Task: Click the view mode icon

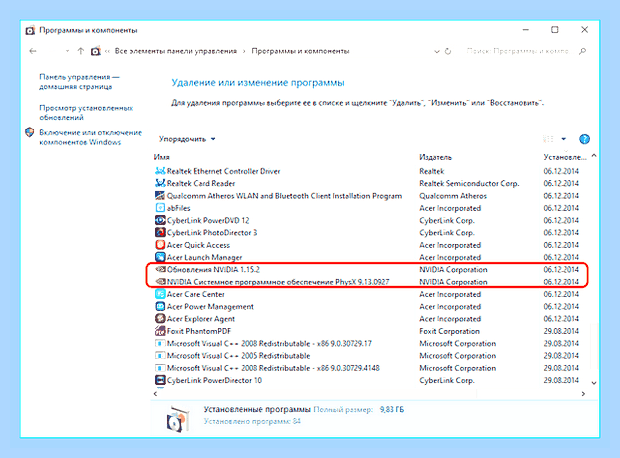Action: pos(548,139)
